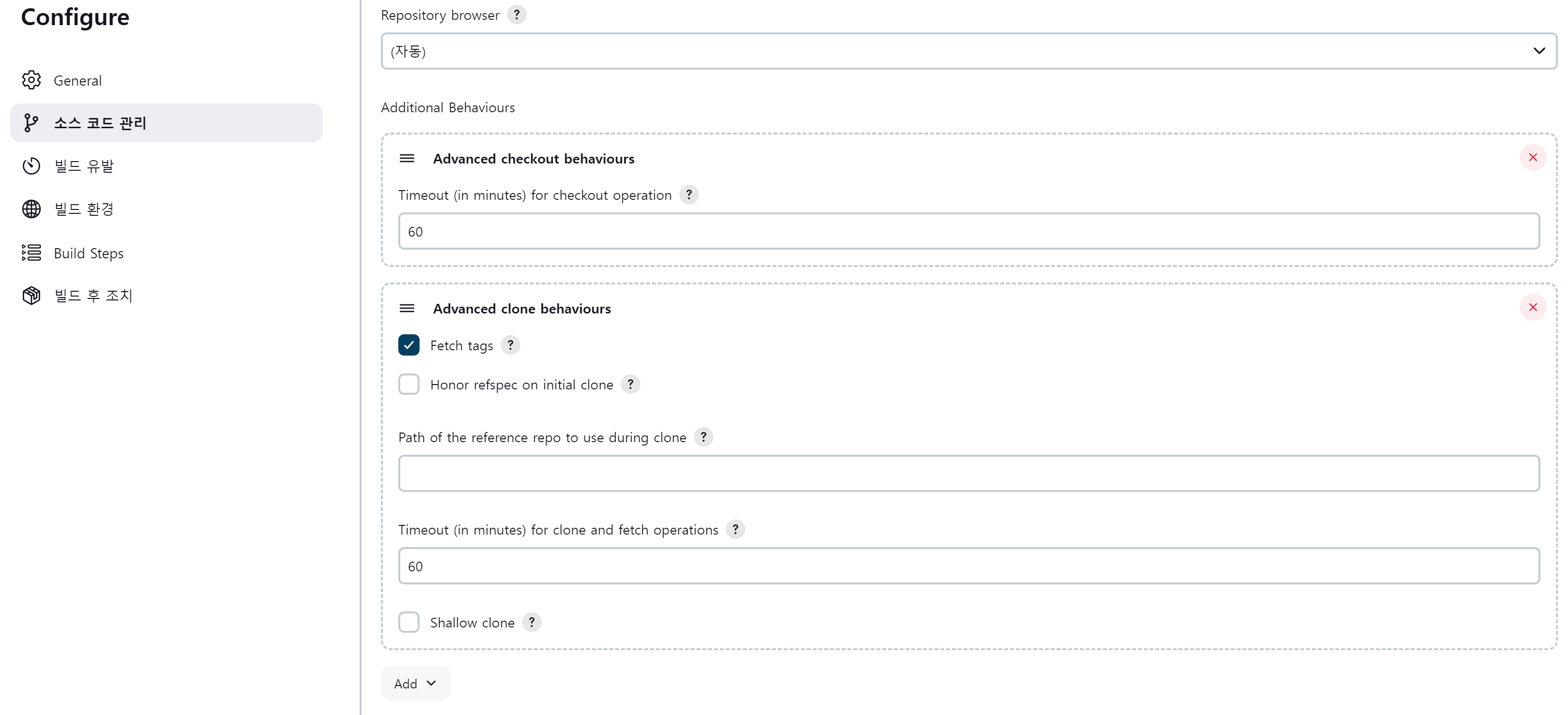Expand the Add behaviours dropdown button
Viewport: 1568px width, 715px height.
[416, 684]
